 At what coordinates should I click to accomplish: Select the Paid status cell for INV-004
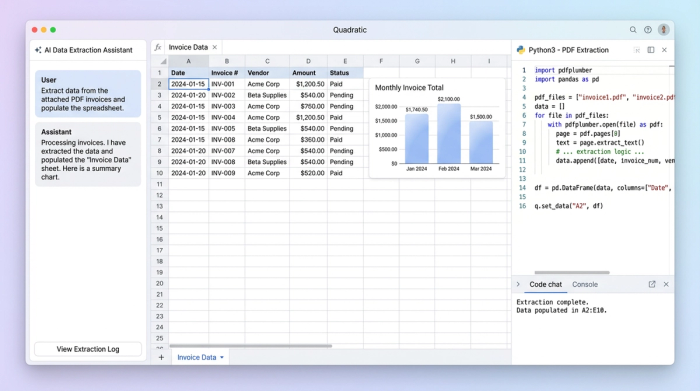tap(345, 117)
